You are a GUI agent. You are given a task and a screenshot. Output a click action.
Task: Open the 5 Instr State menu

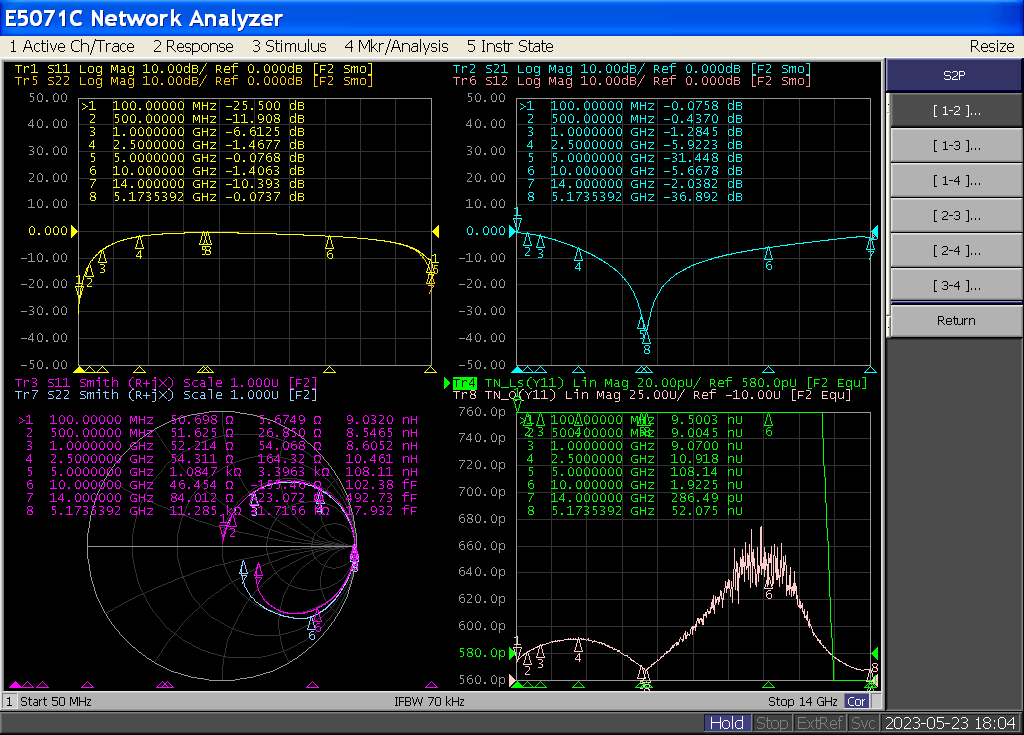point(510,46)
